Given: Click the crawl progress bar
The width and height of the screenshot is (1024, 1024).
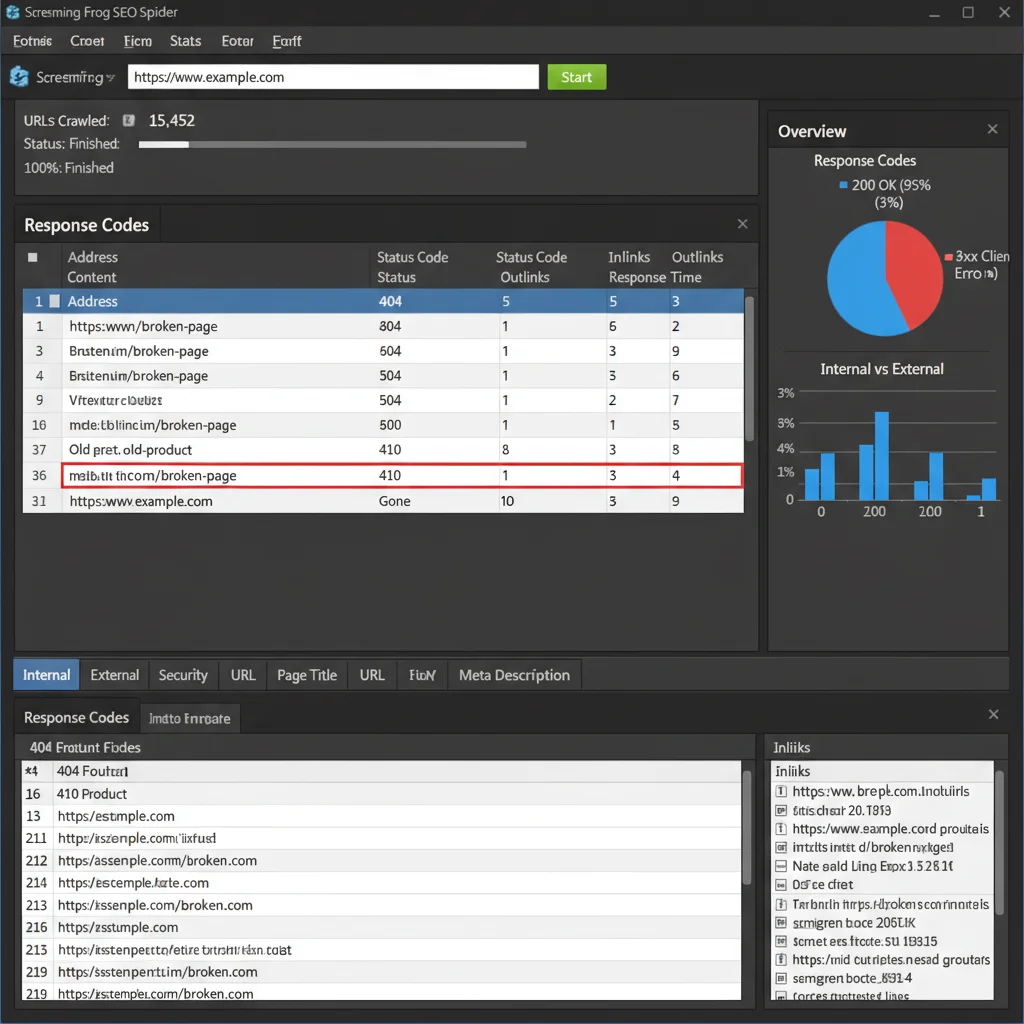Looking at the screenshot, I should 332,144.
